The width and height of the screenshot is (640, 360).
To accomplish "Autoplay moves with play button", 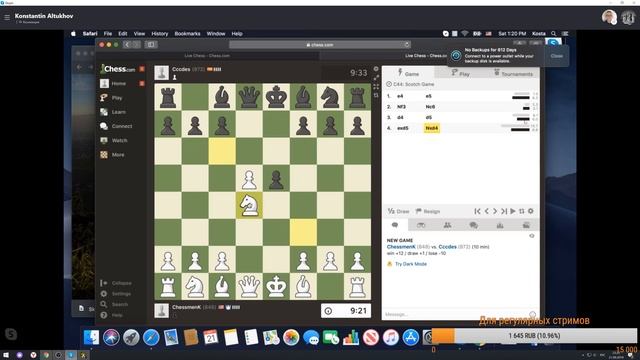I will 513,211.
